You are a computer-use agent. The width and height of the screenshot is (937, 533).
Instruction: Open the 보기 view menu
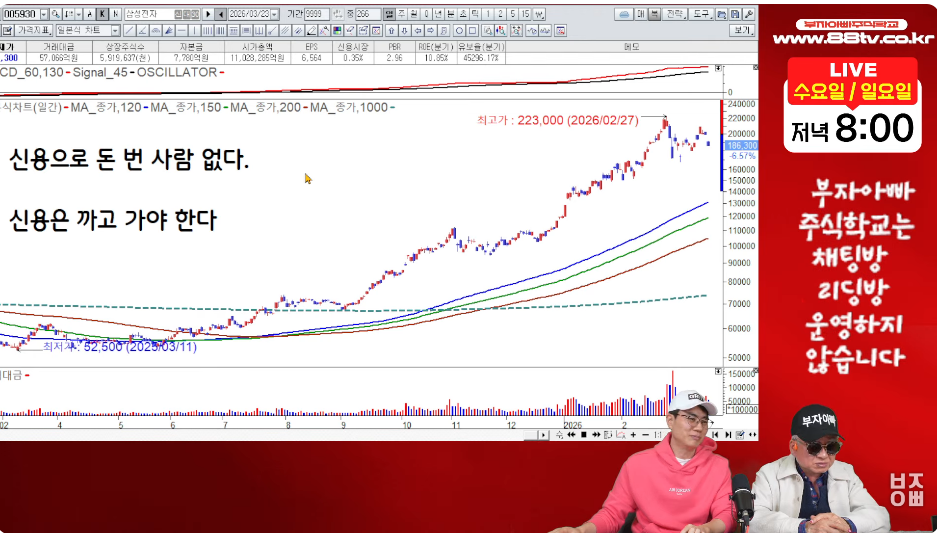[x=742, y=30]
